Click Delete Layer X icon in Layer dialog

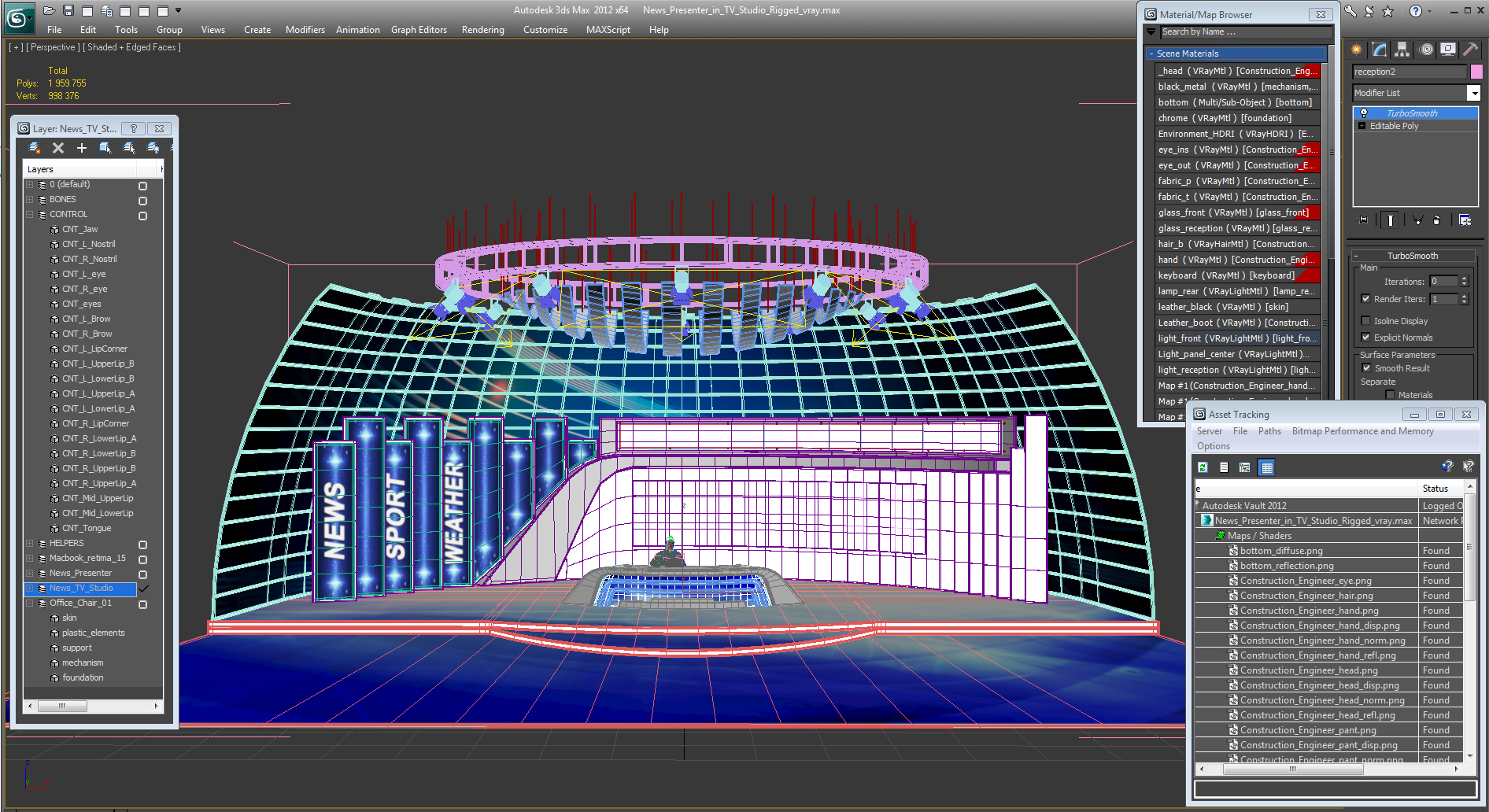(x=58, y=148)
